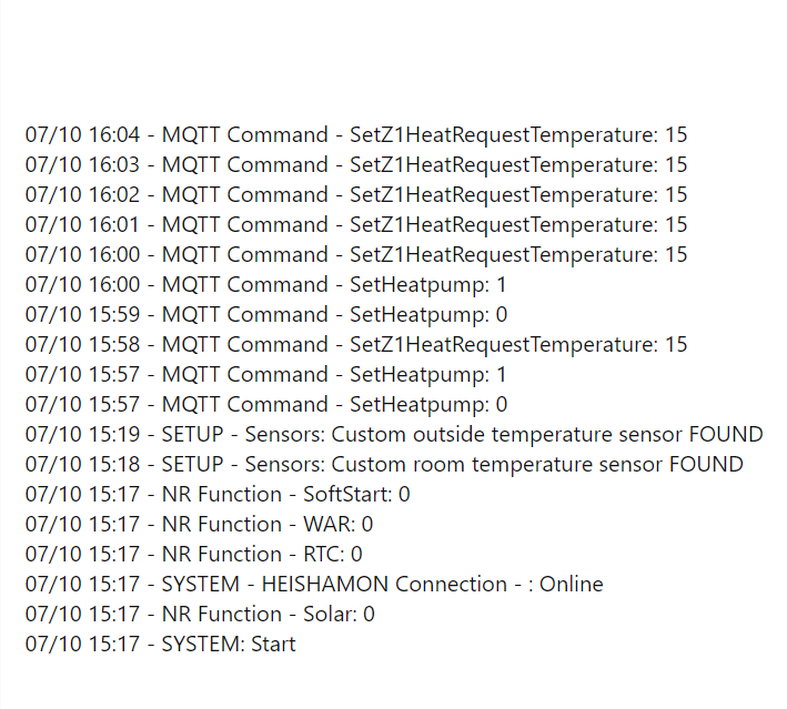The height and width of the screenshot is (709, 787).
Task: Select the 16:03 SetZ1HeatRequestTemperature log line
Action: pos(356,165)
